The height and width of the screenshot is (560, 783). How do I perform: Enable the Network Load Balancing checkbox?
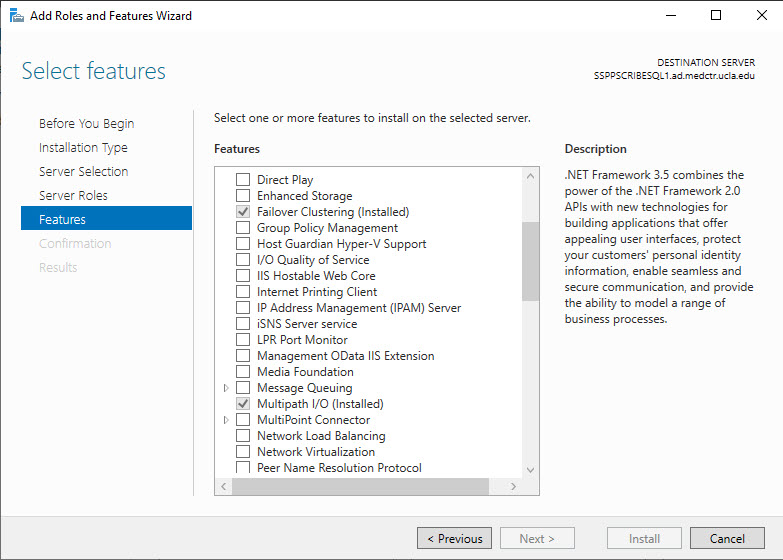point(243,436)
